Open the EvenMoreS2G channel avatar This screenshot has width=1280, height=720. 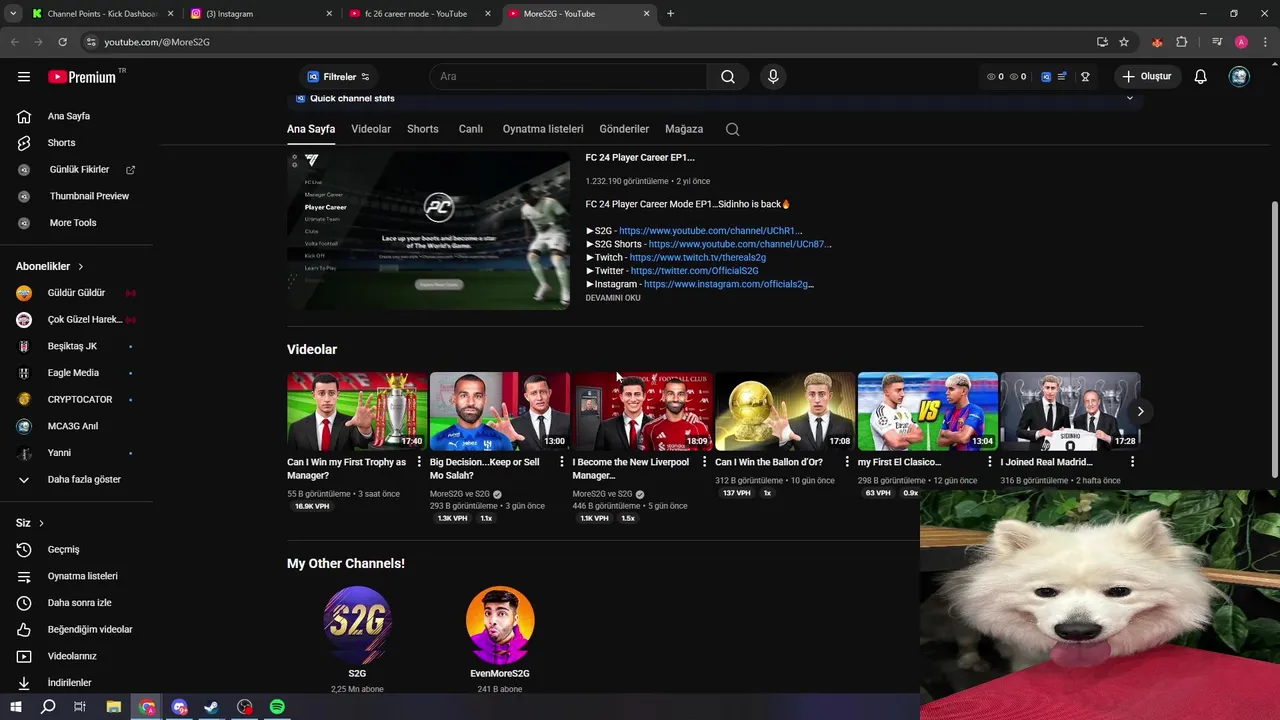(x=500, y=625)
